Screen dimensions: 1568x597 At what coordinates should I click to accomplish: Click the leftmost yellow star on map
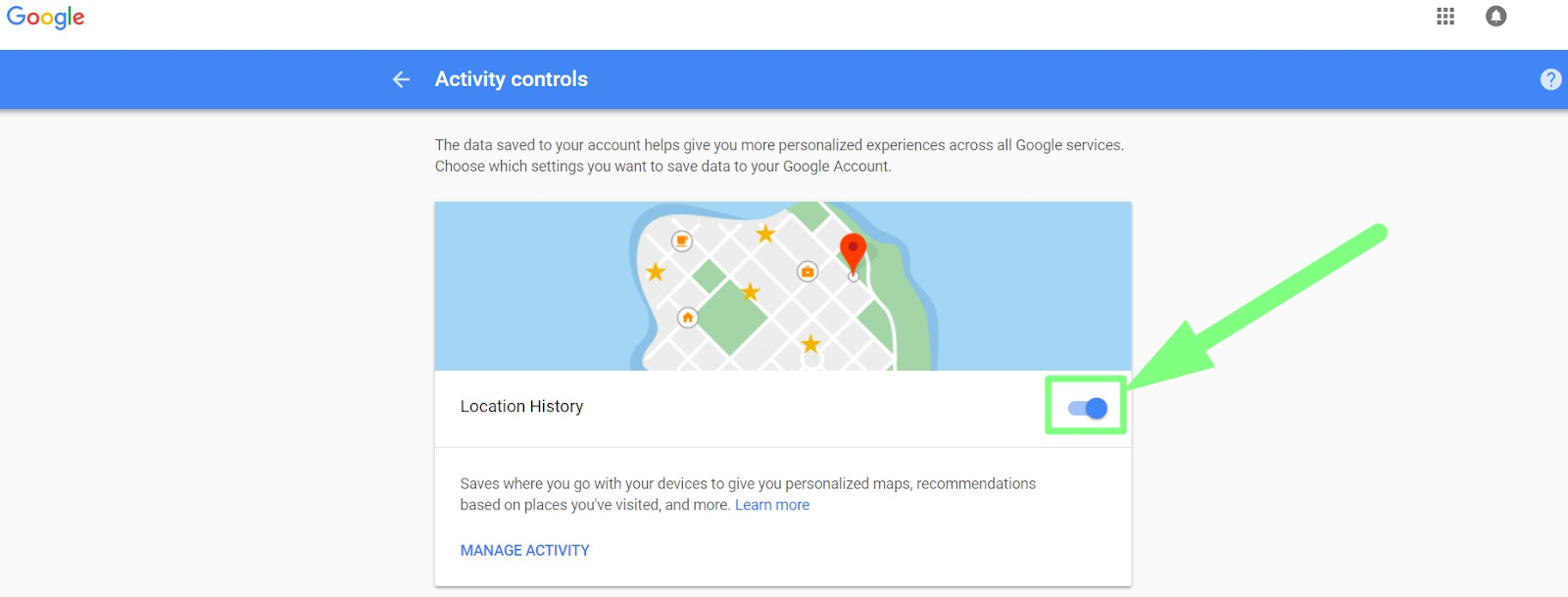[x=656, y=272]
